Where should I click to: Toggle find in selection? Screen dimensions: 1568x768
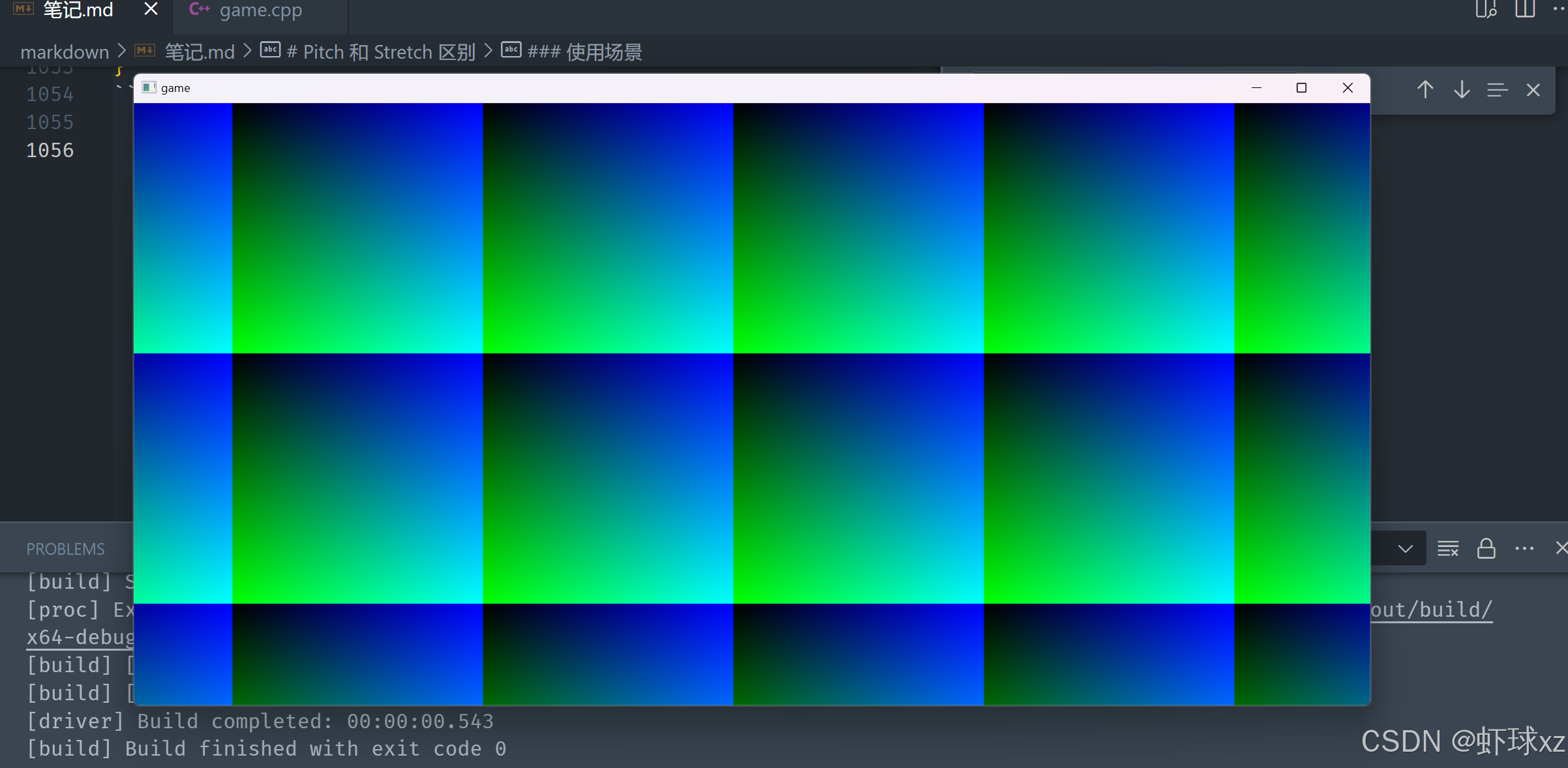1498,90
